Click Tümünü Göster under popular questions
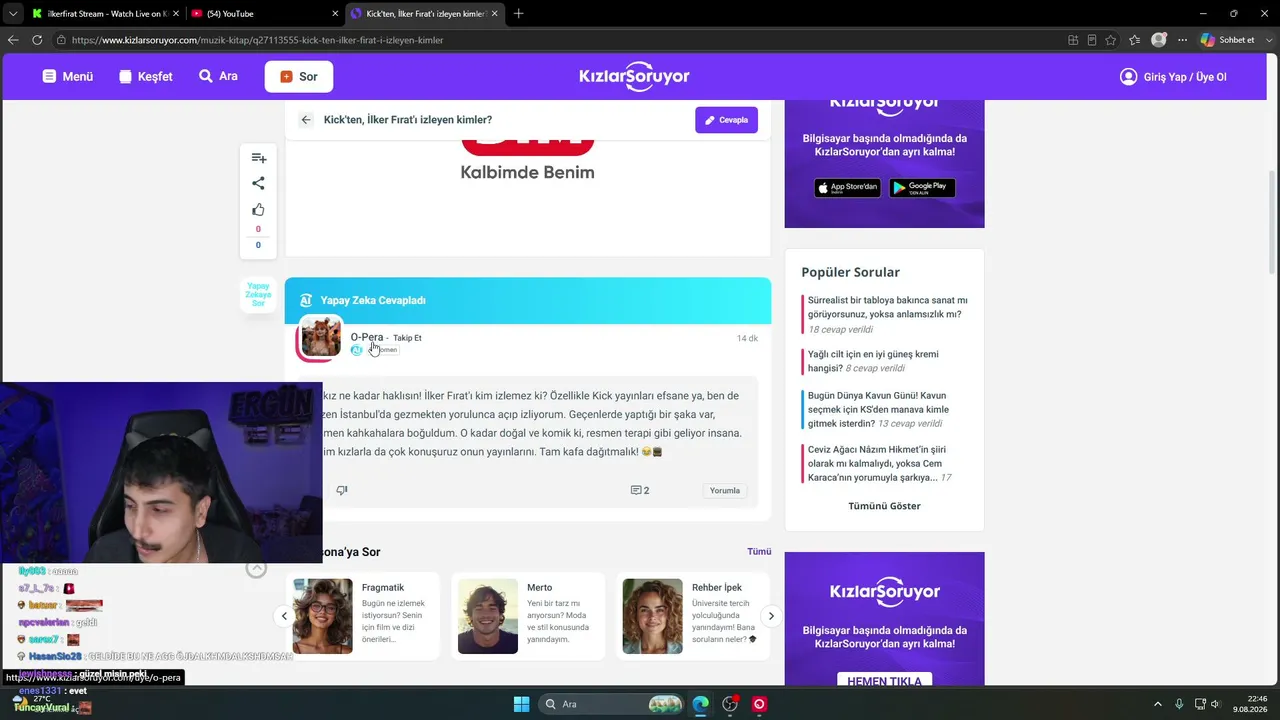The width and height of the screenshot is (1280, 720). 884,506
